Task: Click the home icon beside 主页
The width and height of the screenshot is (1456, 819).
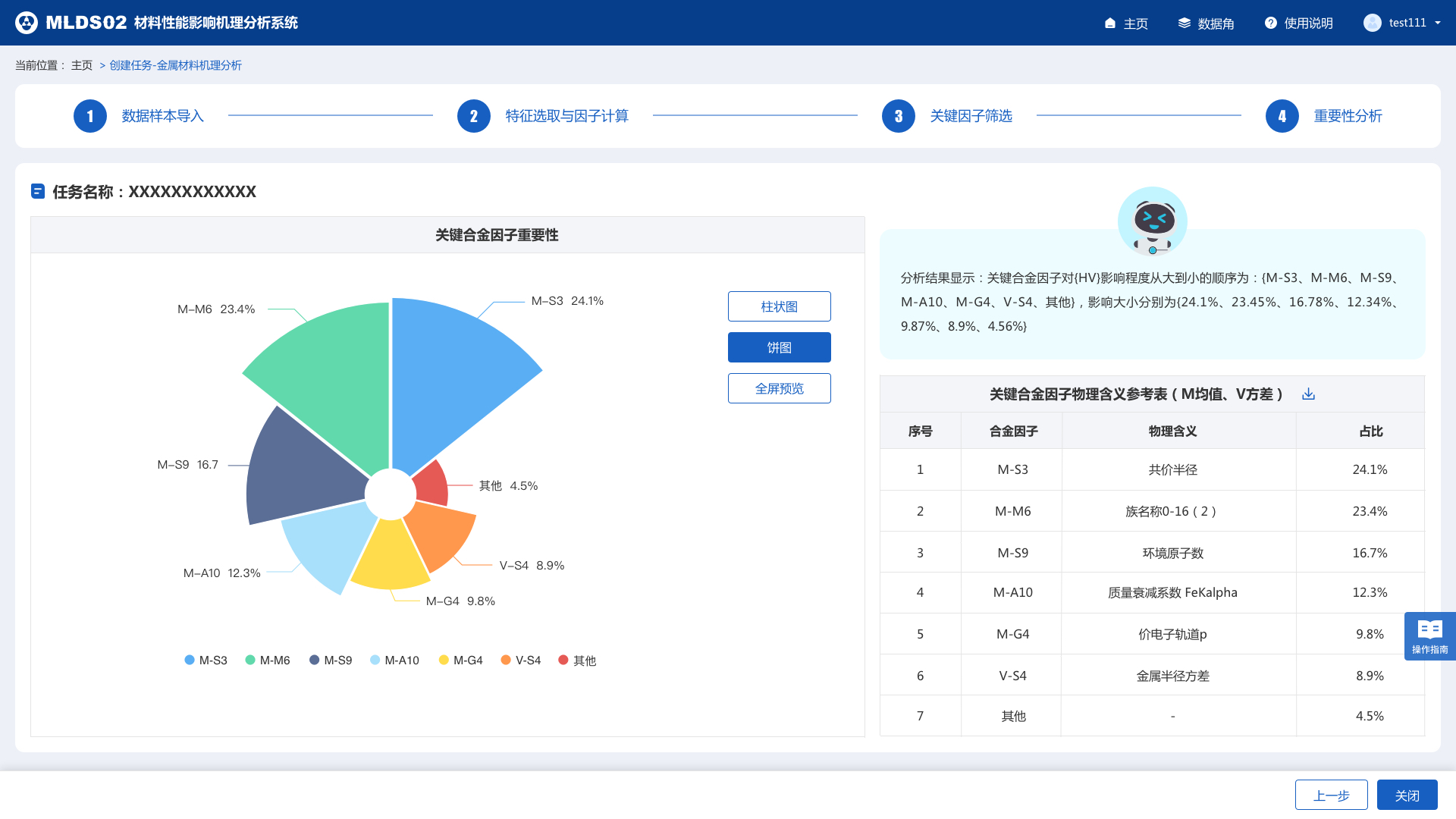Action: [x=1110, y=24]
